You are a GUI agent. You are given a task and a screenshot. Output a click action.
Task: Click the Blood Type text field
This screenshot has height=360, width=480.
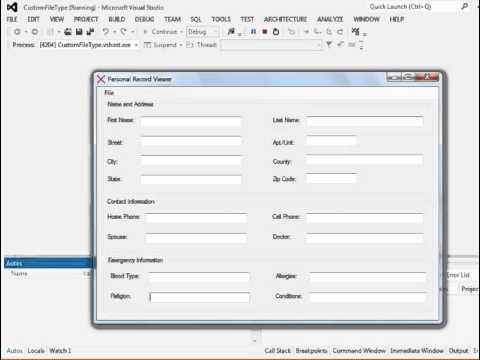(x=199, y=277)
